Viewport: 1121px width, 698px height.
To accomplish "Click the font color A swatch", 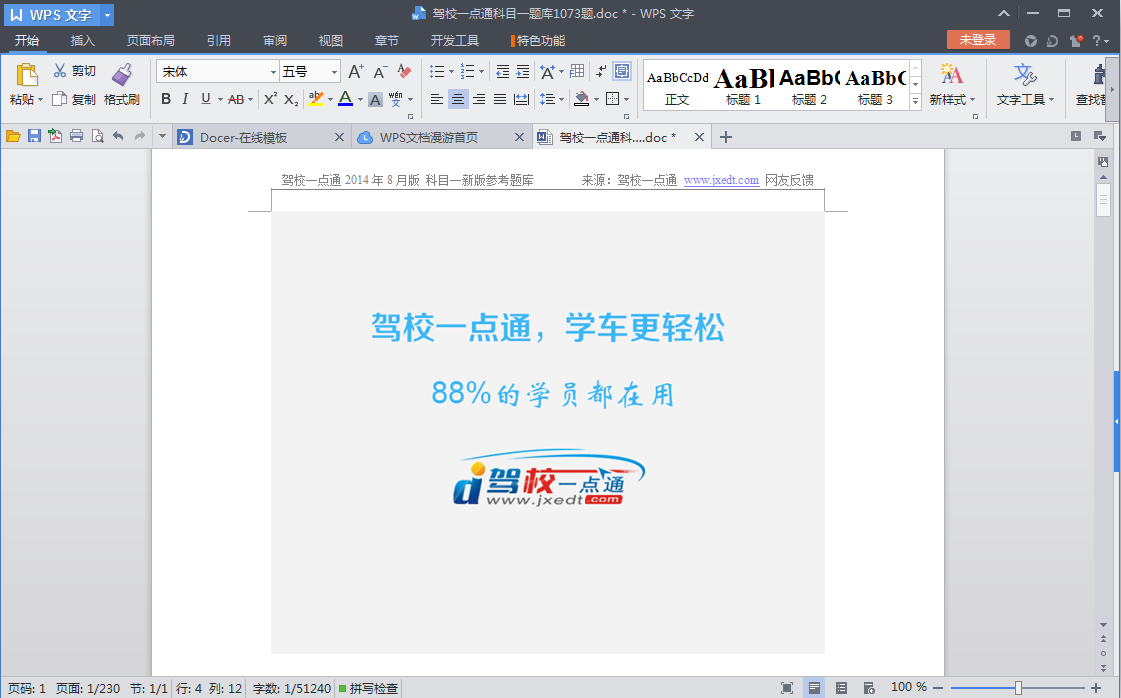I will [x=345, y=99].
